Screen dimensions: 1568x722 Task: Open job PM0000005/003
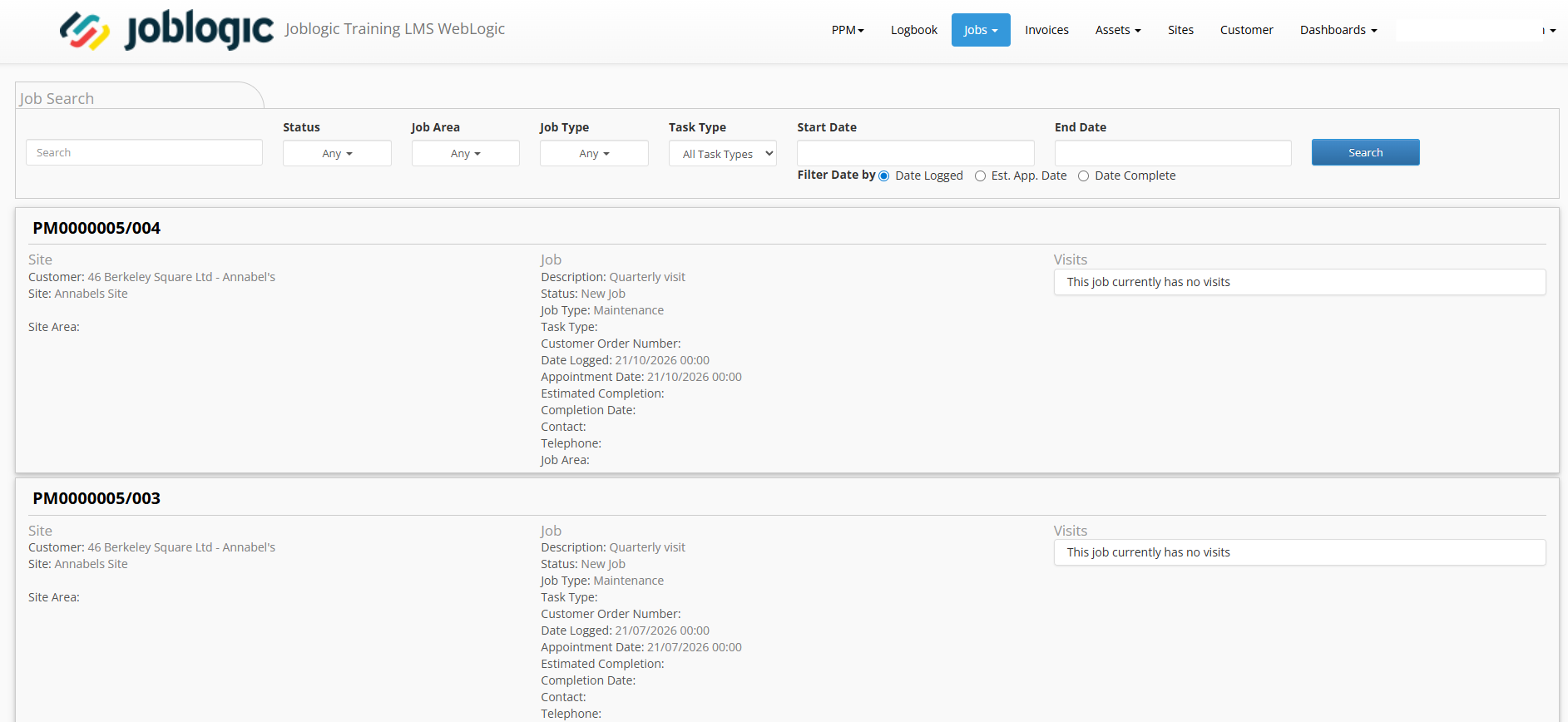[96, 498]
